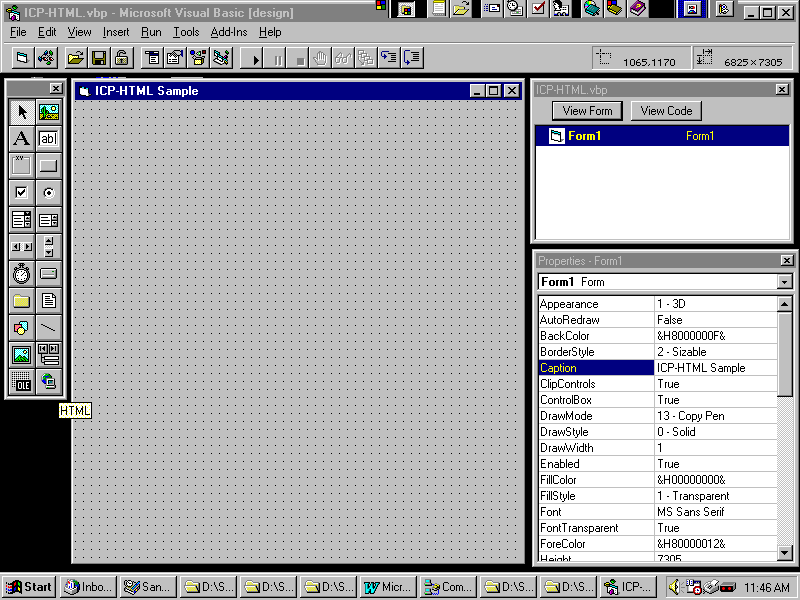Viewport: 800px width, 600px height.
Task: Click the Open Project toolbar icon
Action: click(x=75, y=59)
